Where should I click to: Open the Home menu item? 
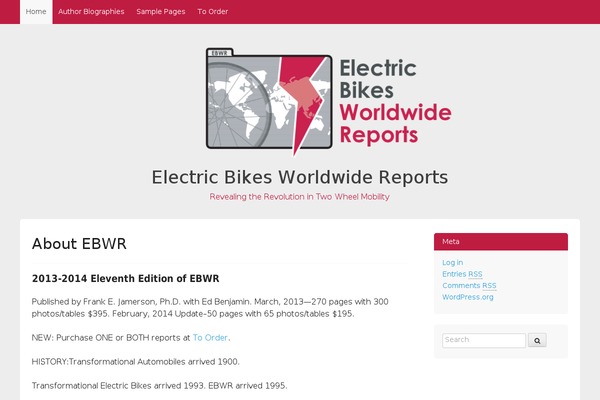click(x=36, y=12)
